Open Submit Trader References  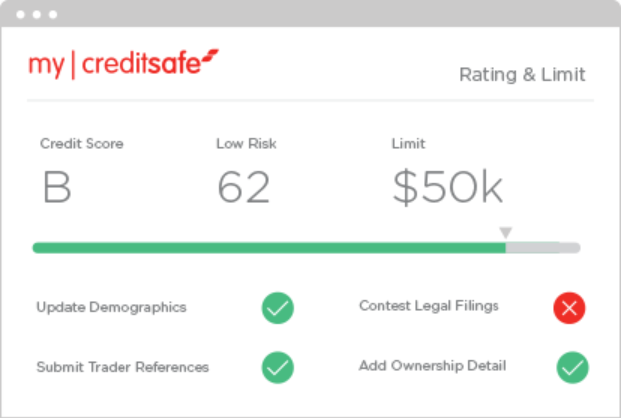[123, 367]
